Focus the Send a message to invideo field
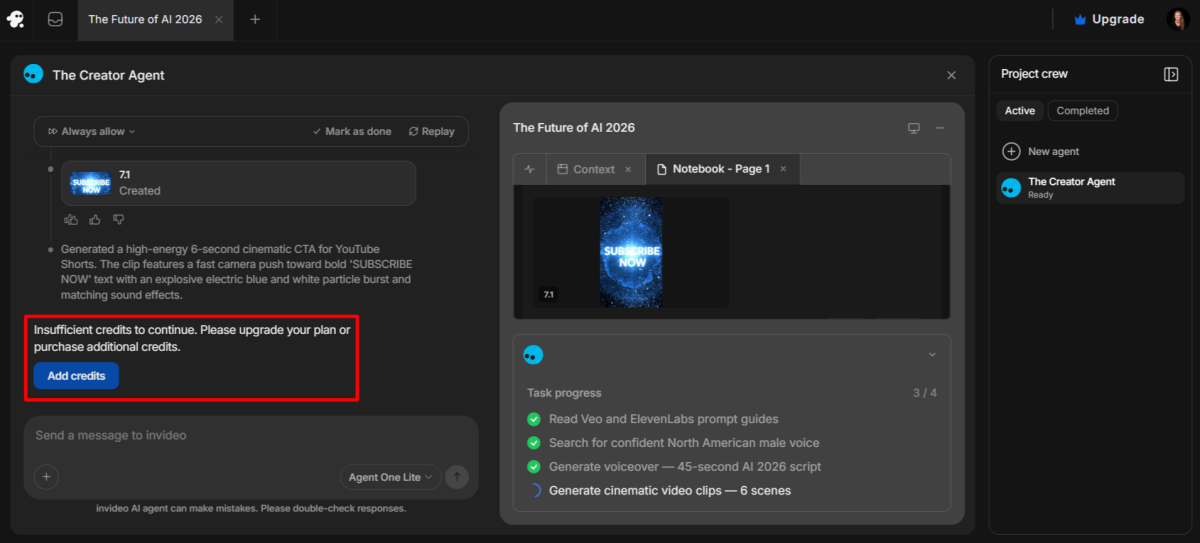 pos(250,436)
